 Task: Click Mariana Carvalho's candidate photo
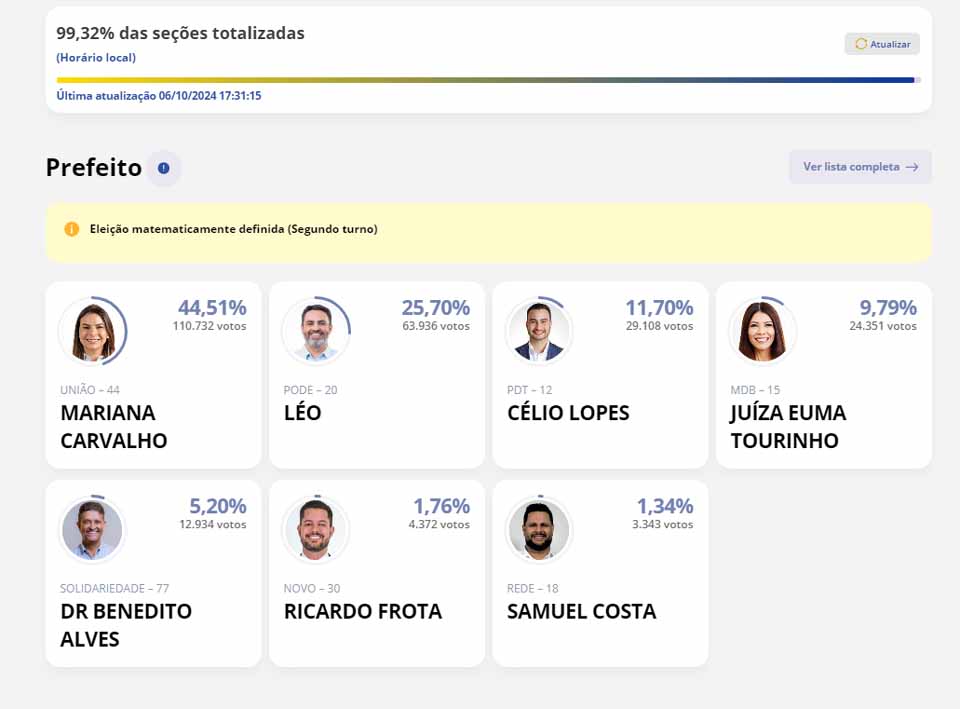pos(93,331)
